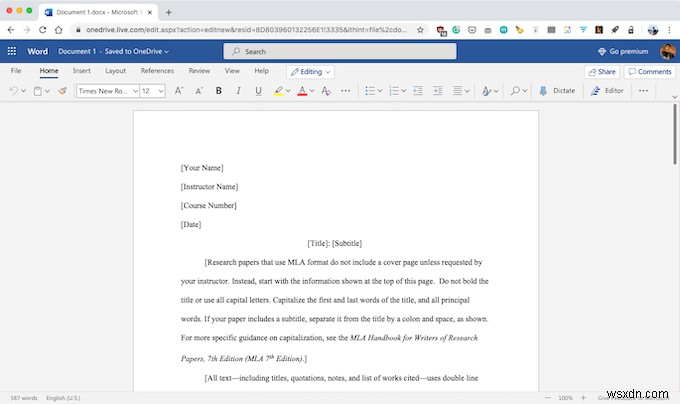Apply the yellow text highlight color

pyautogui.click(x=278, y=91)
